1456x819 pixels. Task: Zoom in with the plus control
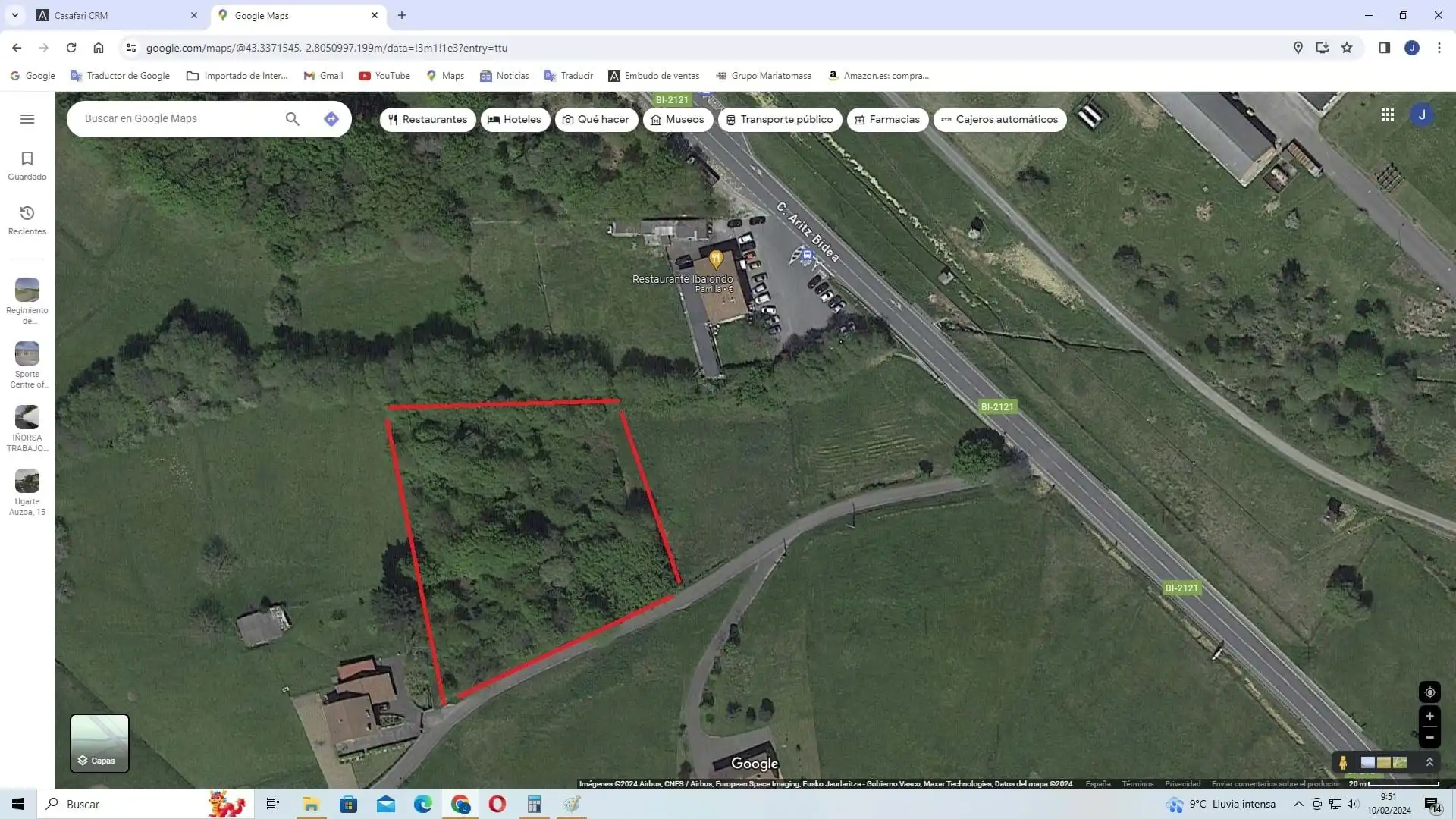point(1429,717)
